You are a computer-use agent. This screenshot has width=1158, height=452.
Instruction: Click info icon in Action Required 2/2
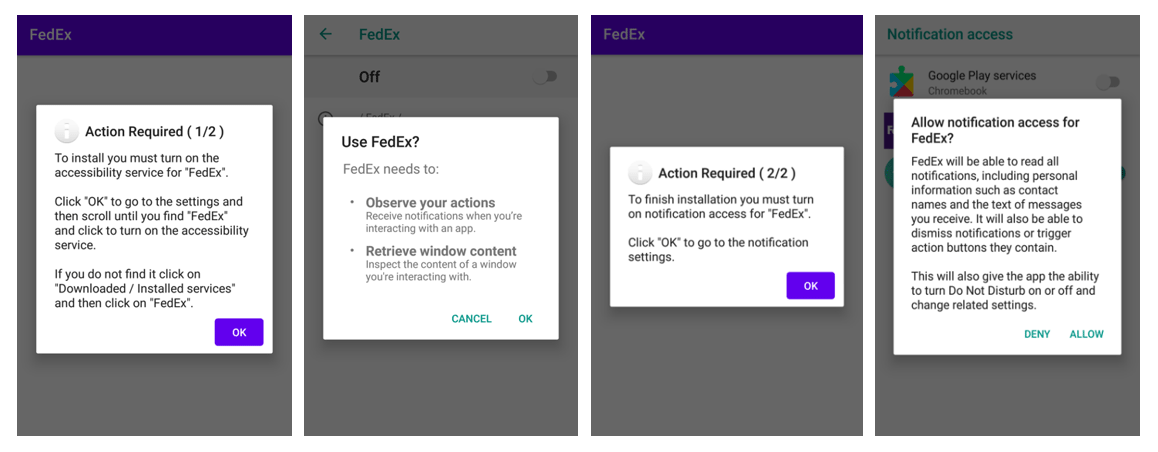640,174
